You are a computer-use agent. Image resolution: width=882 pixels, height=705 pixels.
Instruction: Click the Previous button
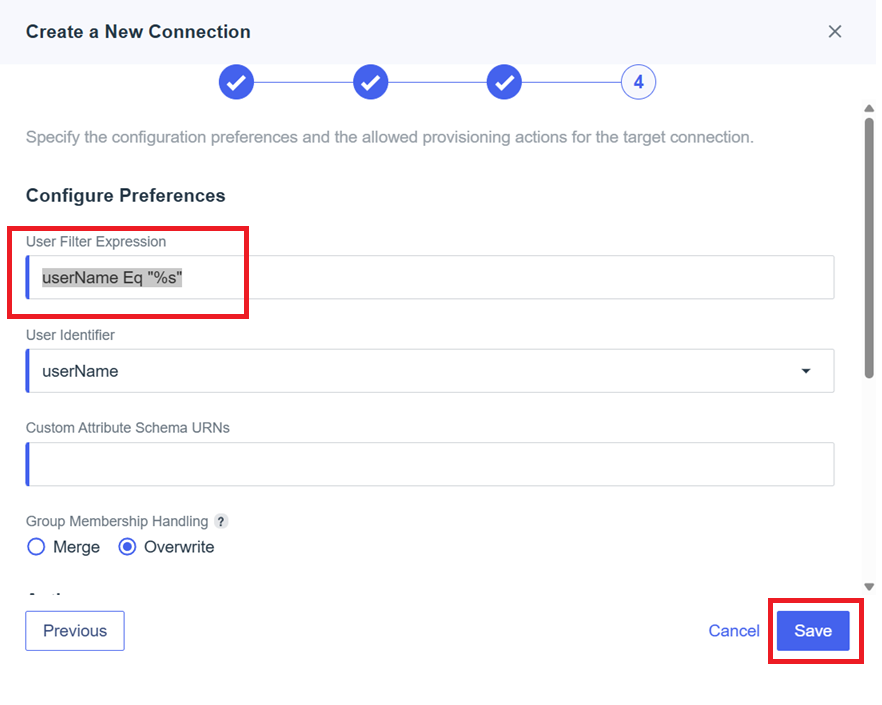[74, 630]
